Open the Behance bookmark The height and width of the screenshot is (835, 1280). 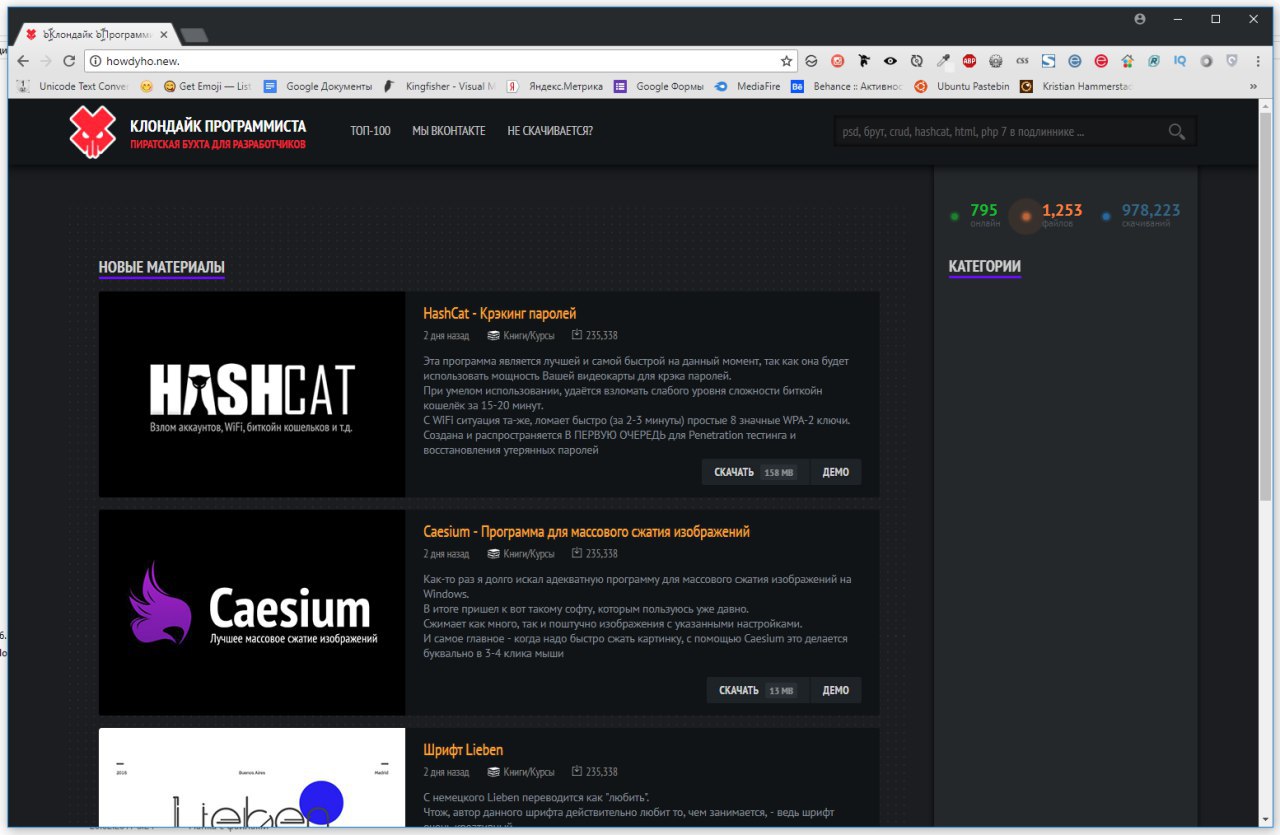pos(847,87)
